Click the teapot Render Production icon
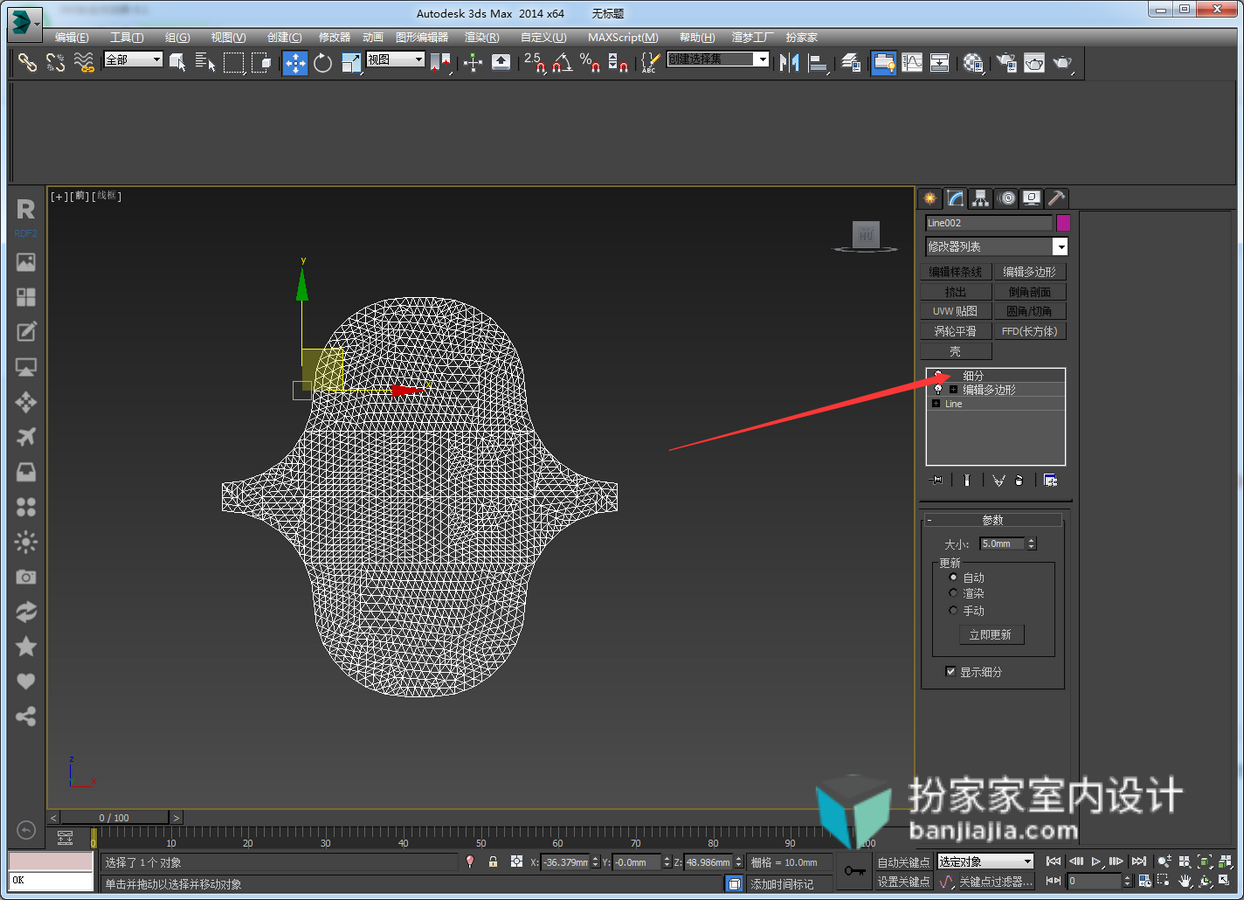This screenshot has width=1244, height=900. tap(1062, 62)
